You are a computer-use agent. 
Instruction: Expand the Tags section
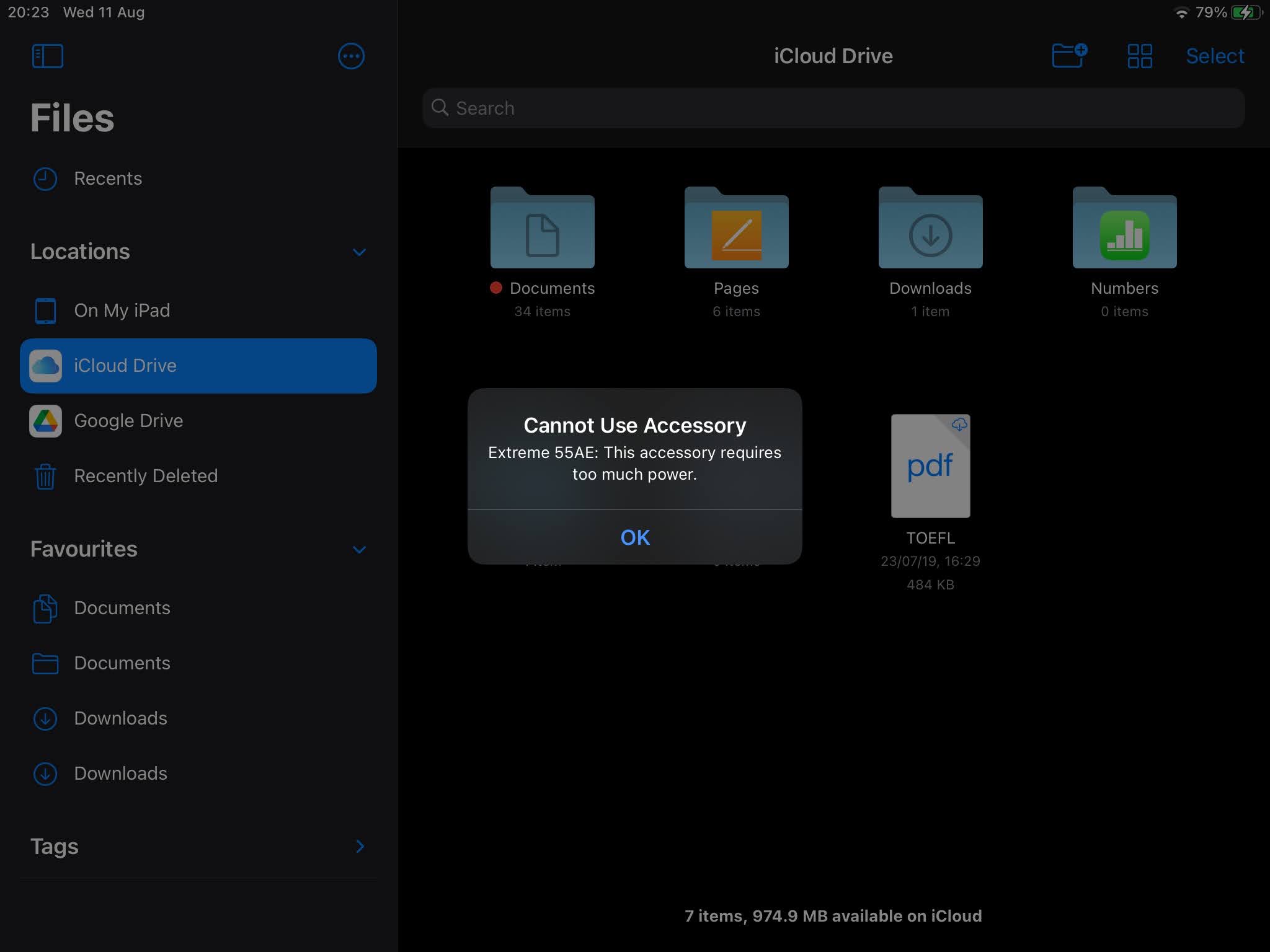pyautogui.click(x=360, y=847)
